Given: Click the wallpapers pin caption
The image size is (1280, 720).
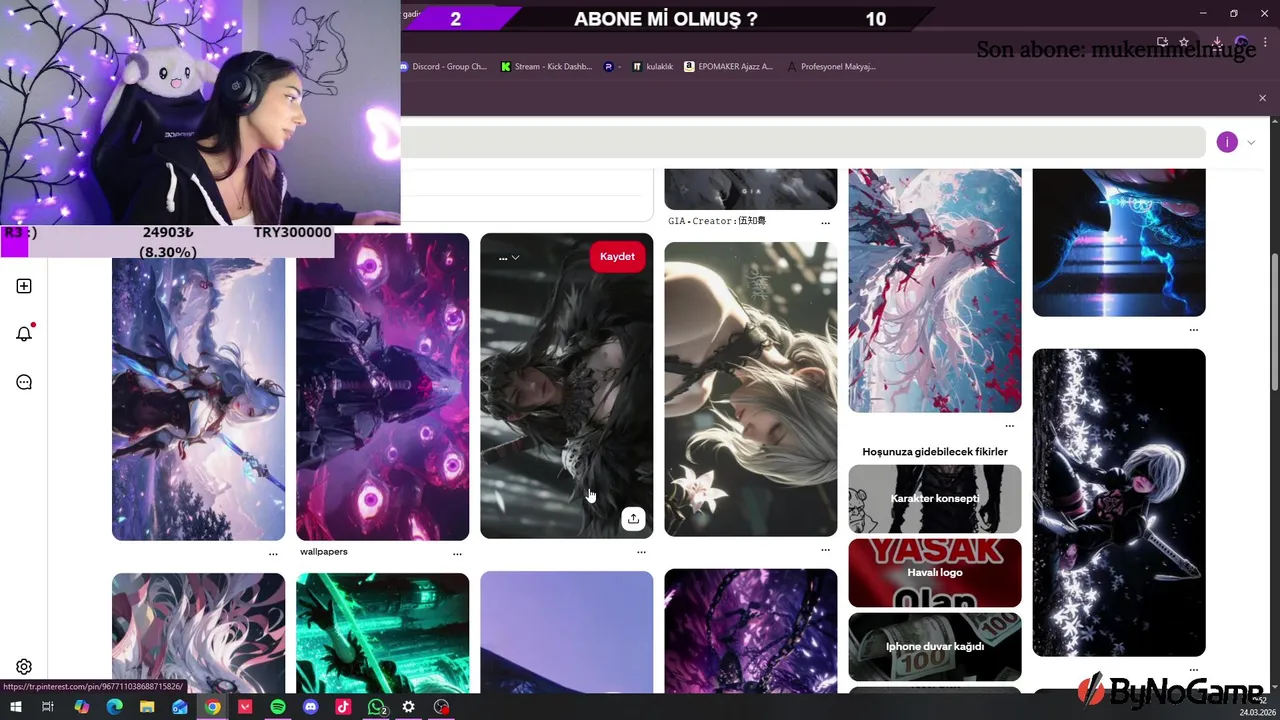Looking at the screenshot, I should coord(324,551).
